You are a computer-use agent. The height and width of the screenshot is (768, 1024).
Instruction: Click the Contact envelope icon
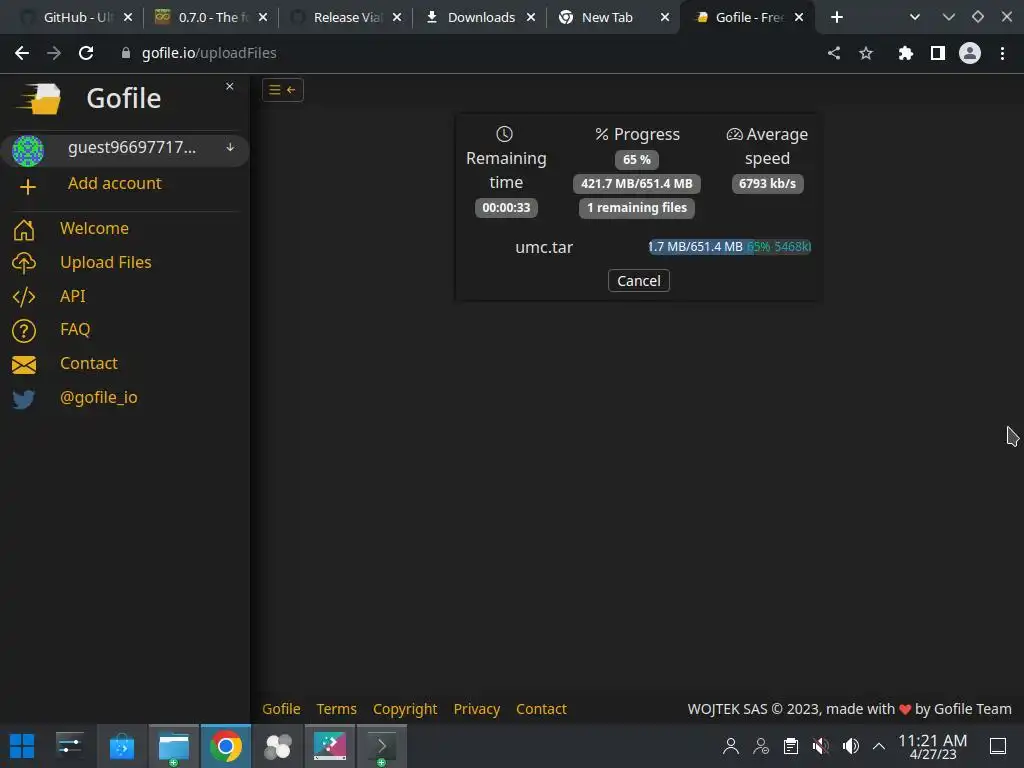coord(24,364)
